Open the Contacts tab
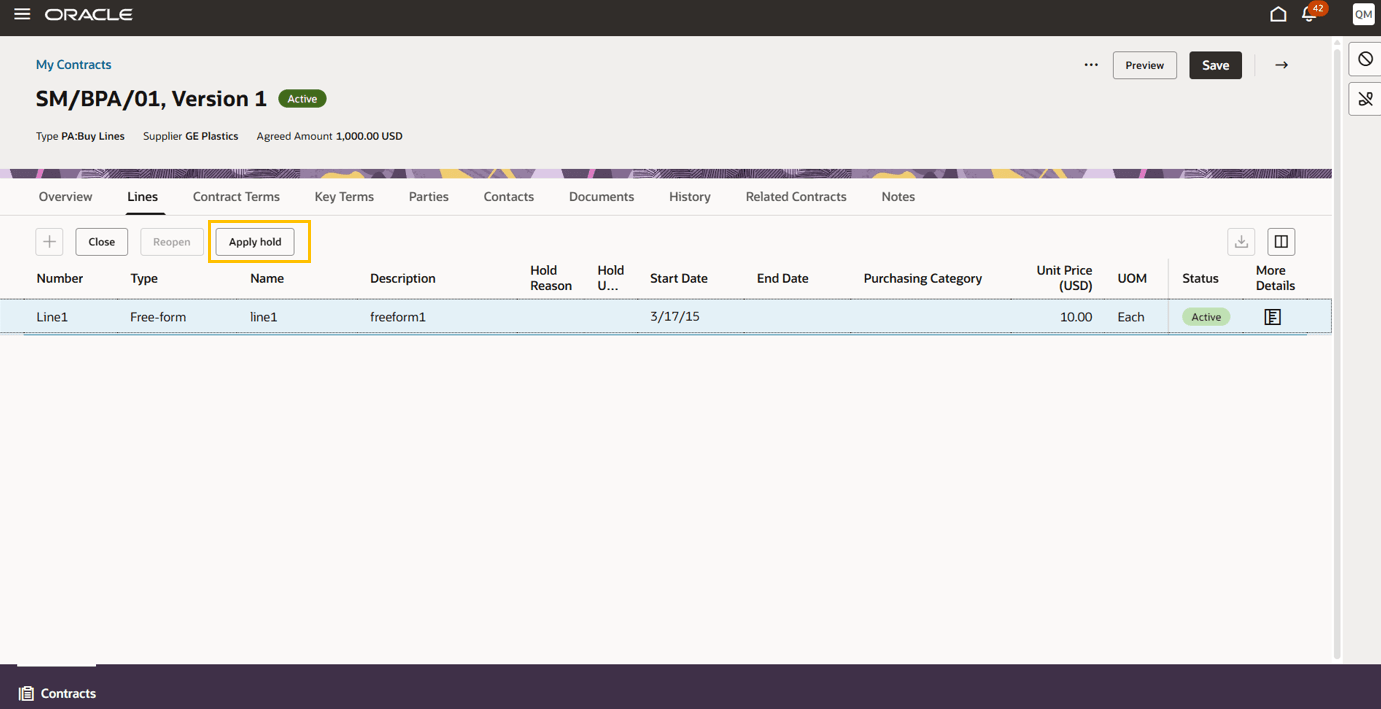This screenshot has height=709, width=1381. point(508,197)
